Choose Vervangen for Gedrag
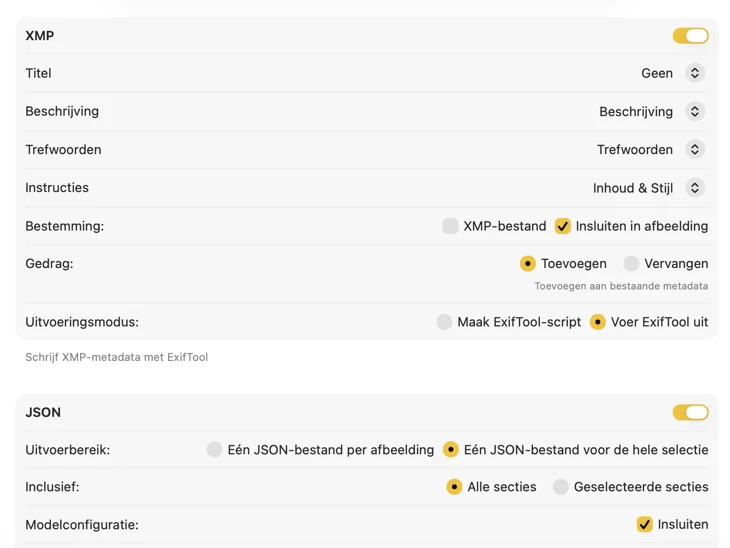This screenshot has width=730, height=548. pos(631,264)
